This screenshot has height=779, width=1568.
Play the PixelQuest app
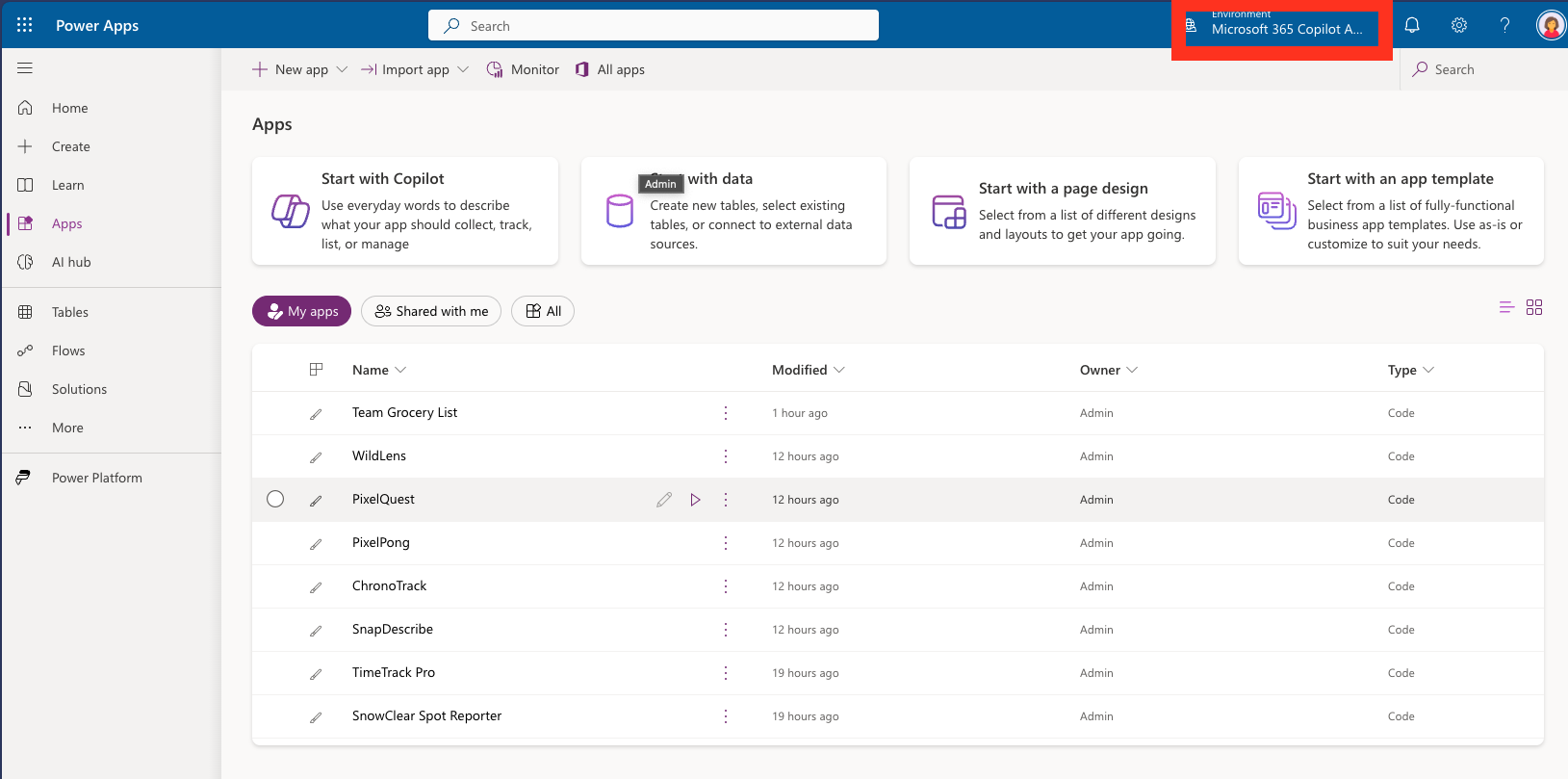pos(695,500)
